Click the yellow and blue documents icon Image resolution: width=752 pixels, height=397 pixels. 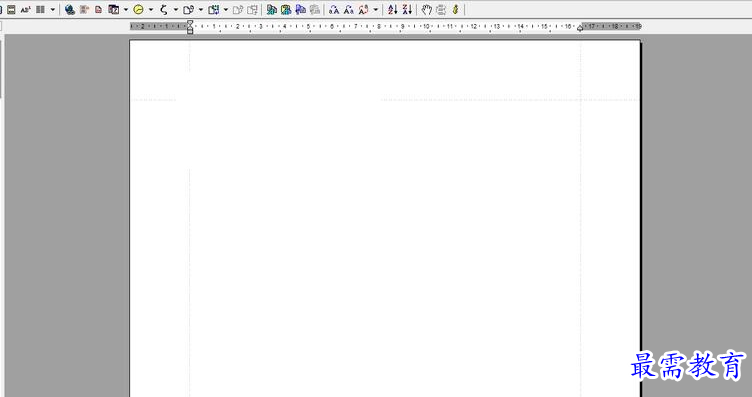(x=286, y=9)
